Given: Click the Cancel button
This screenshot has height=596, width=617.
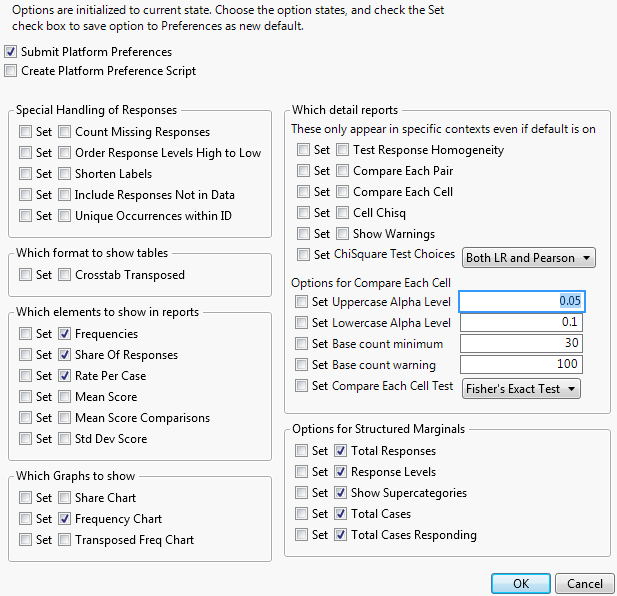Looking at the screenshot, I should click(x=584, y=584).
